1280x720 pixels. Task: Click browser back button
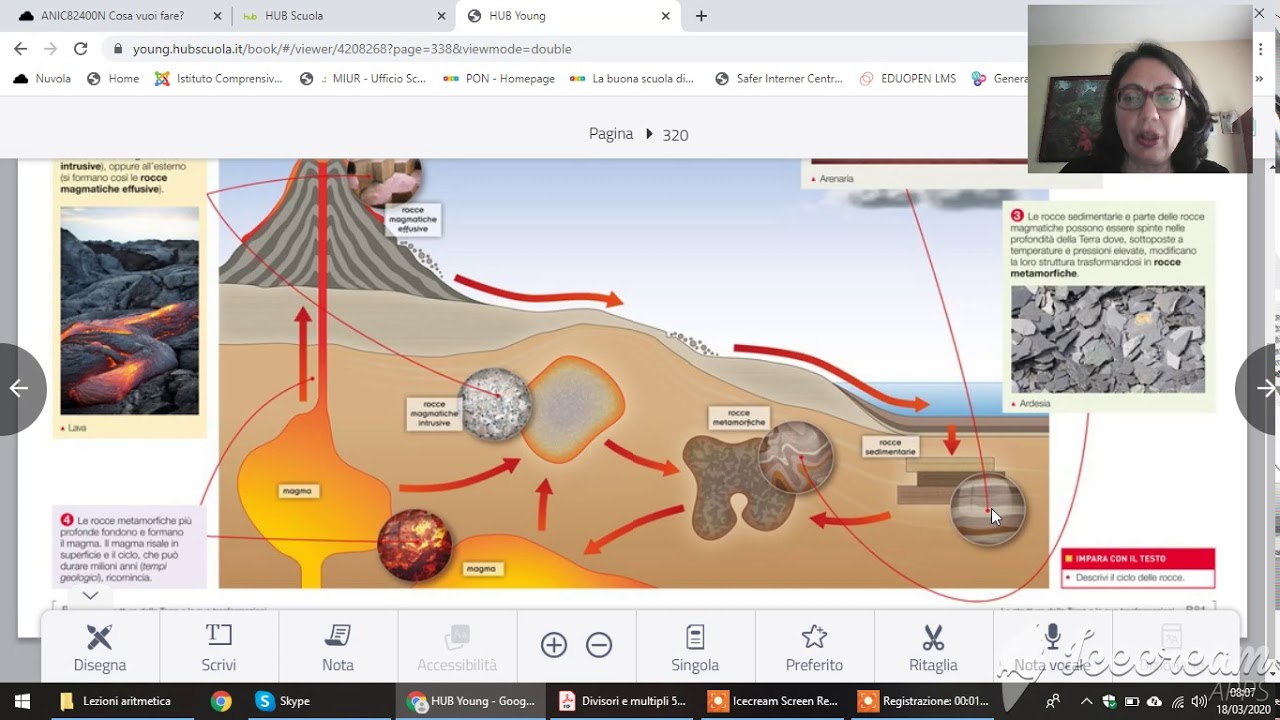click(20, 48)
